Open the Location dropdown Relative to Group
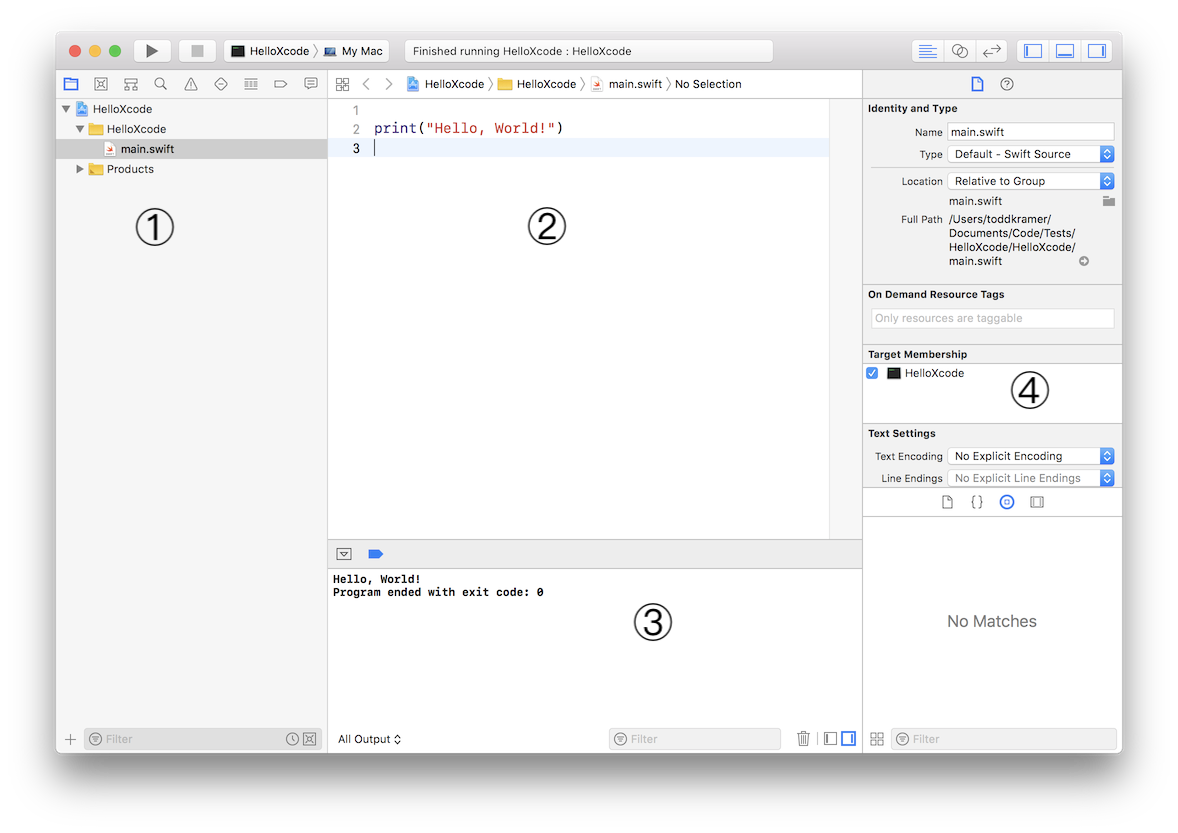The width and height of the screenshot is (1178, 833). pos(1030,181)
